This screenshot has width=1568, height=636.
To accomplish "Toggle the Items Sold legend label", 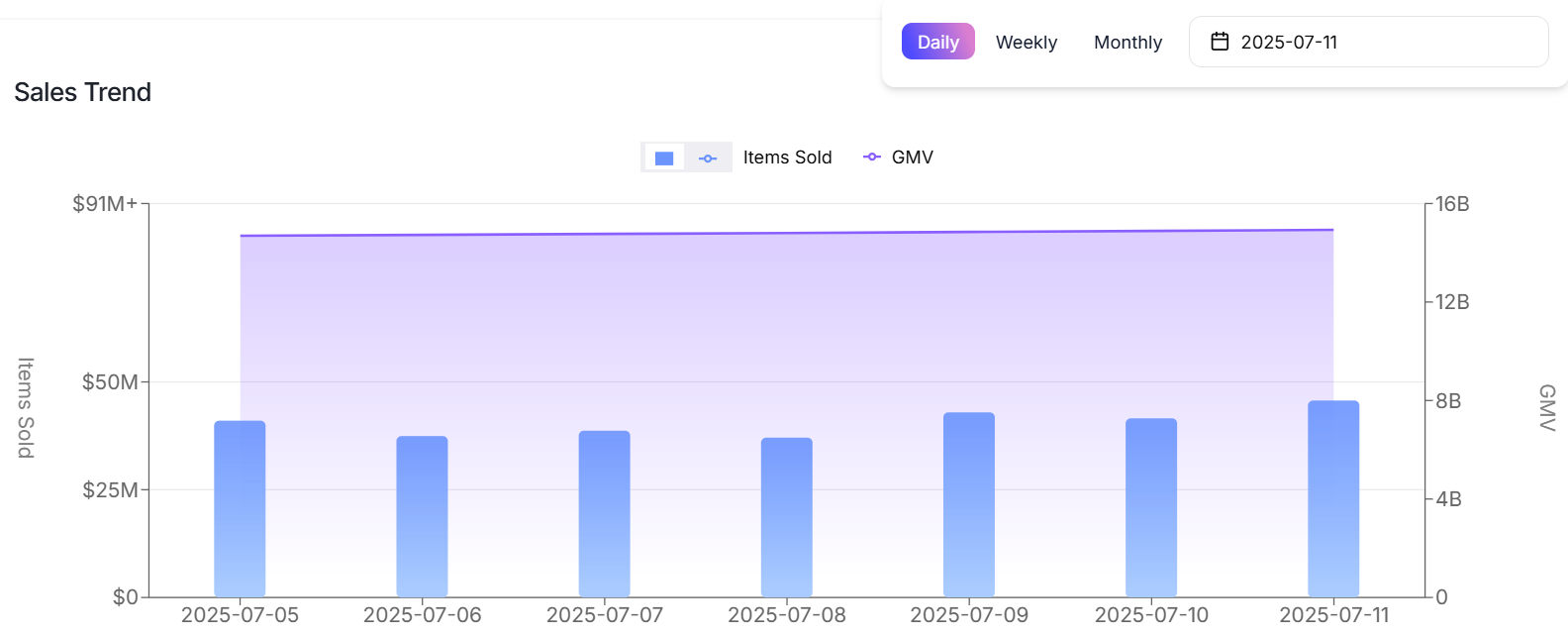I will click(787, 157).
